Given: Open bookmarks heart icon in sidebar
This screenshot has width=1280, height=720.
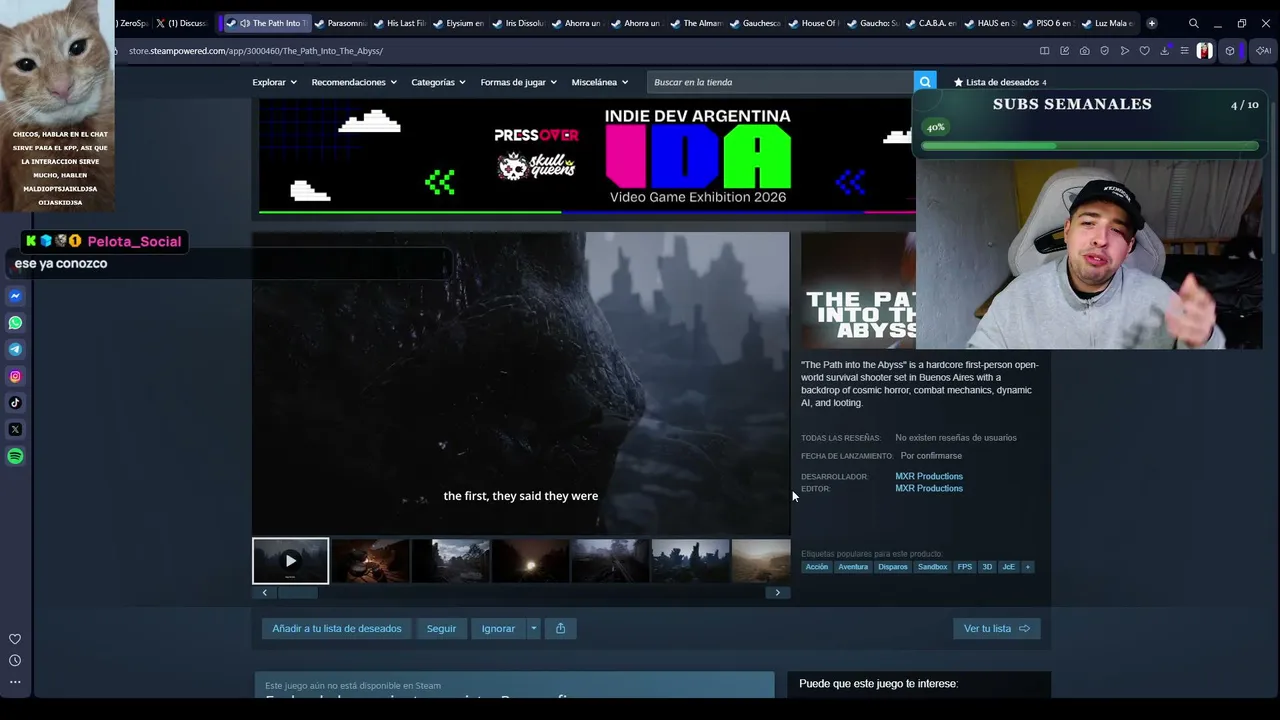Looking at the screenshot, I should [x=15, y=639].
